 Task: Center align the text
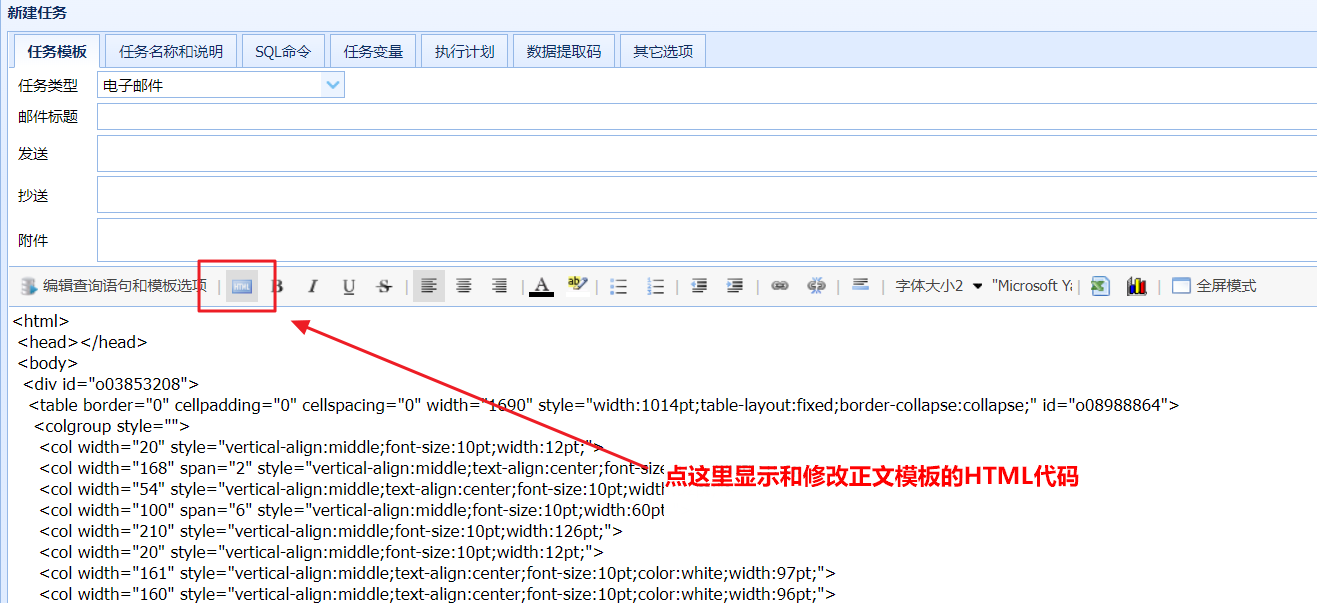[464, 286]
